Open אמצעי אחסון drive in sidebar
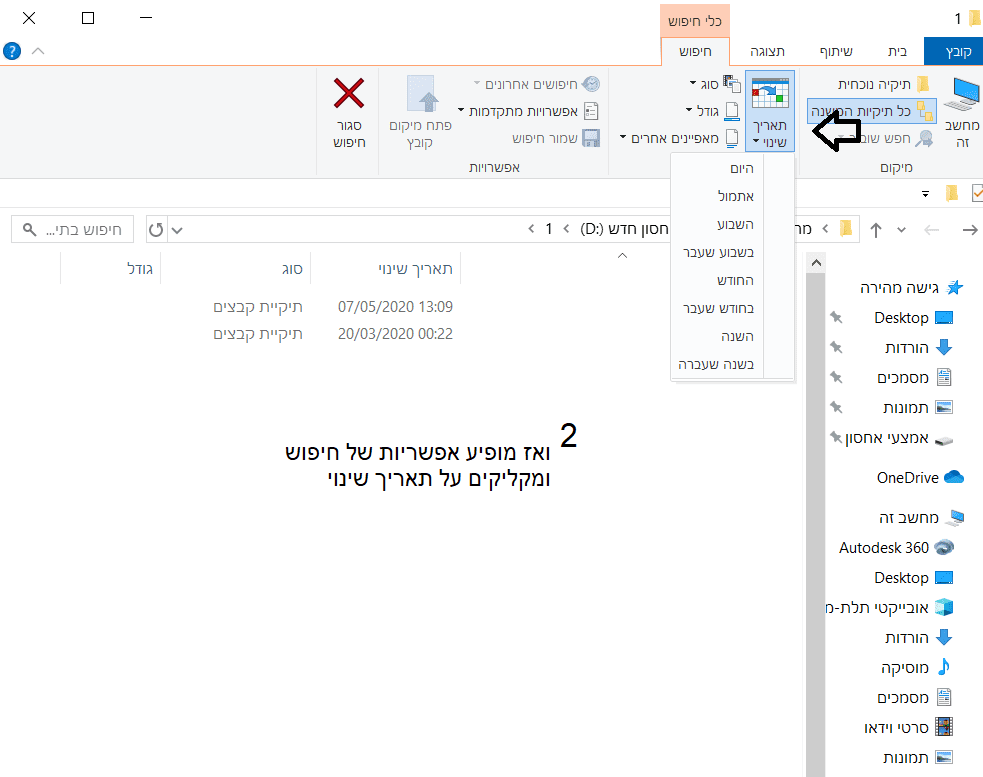This screenshot has height=777, width=983. coord(898,438)
